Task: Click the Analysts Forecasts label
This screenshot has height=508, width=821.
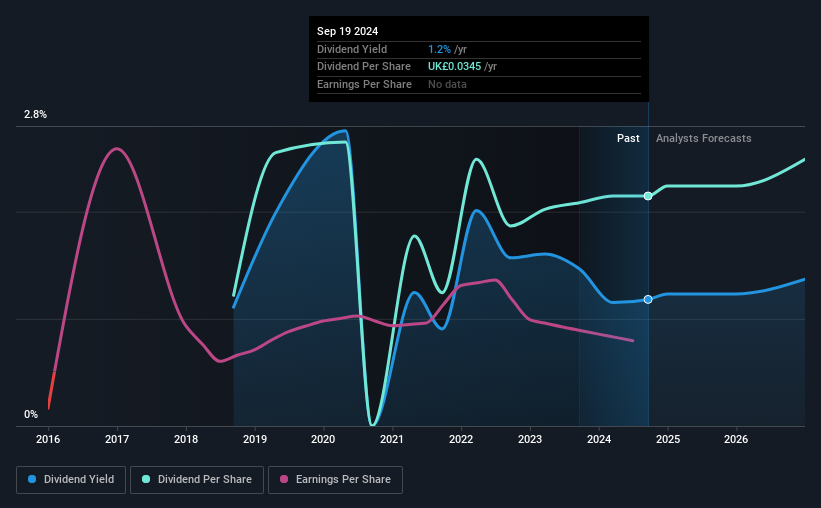Action: click(x=704, y=138)
